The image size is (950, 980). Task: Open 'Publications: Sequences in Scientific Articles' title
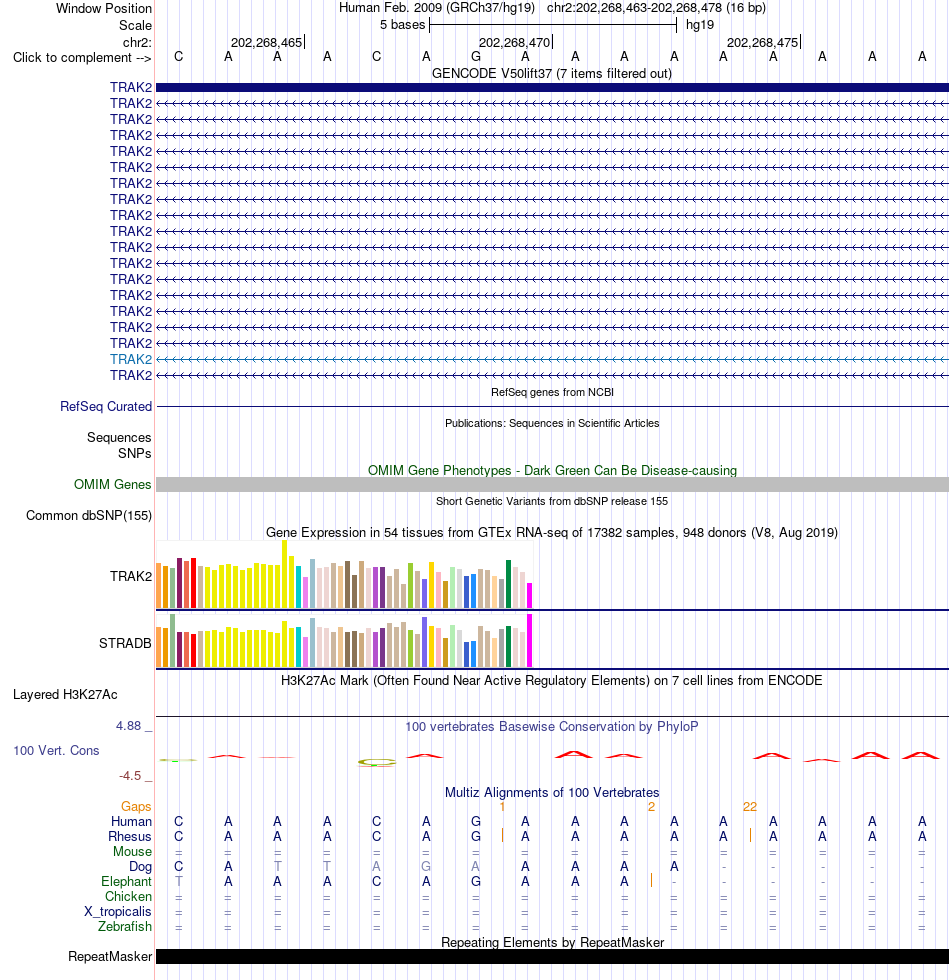click(552, 423)
